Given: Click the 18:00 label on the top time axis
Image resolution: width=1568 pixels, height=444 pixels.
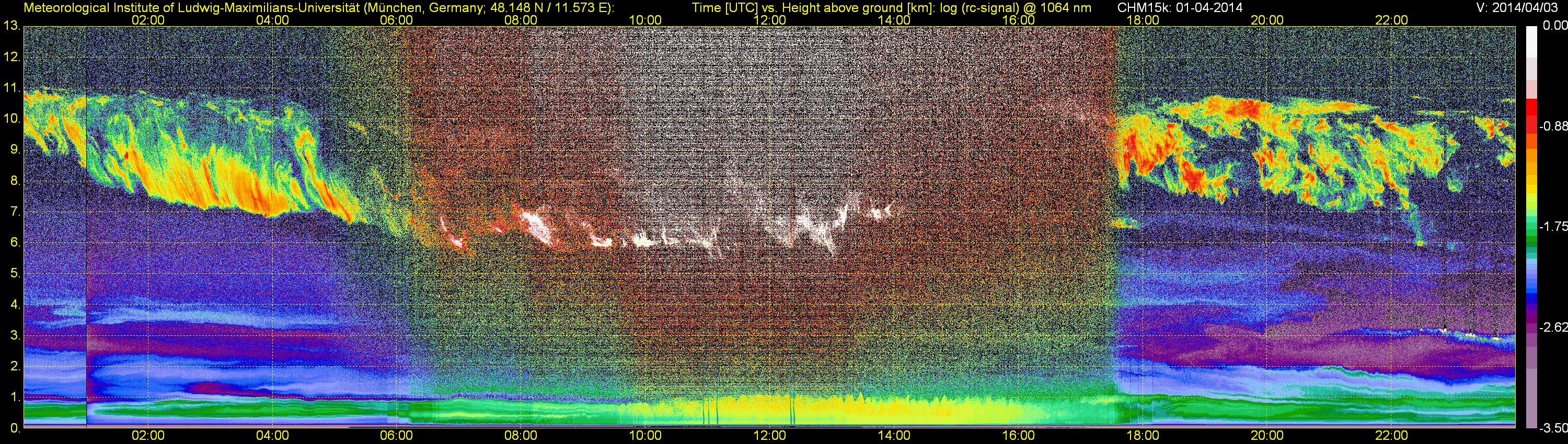Looking at the screenshot, I should coord(1143,20).
